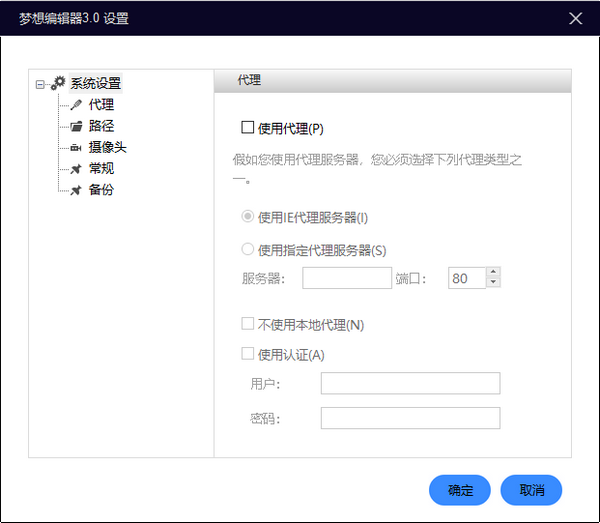Check the 不使用本地代理(N) option
Viewport: 600px width, 523px height.
click(x=248, y=324)
